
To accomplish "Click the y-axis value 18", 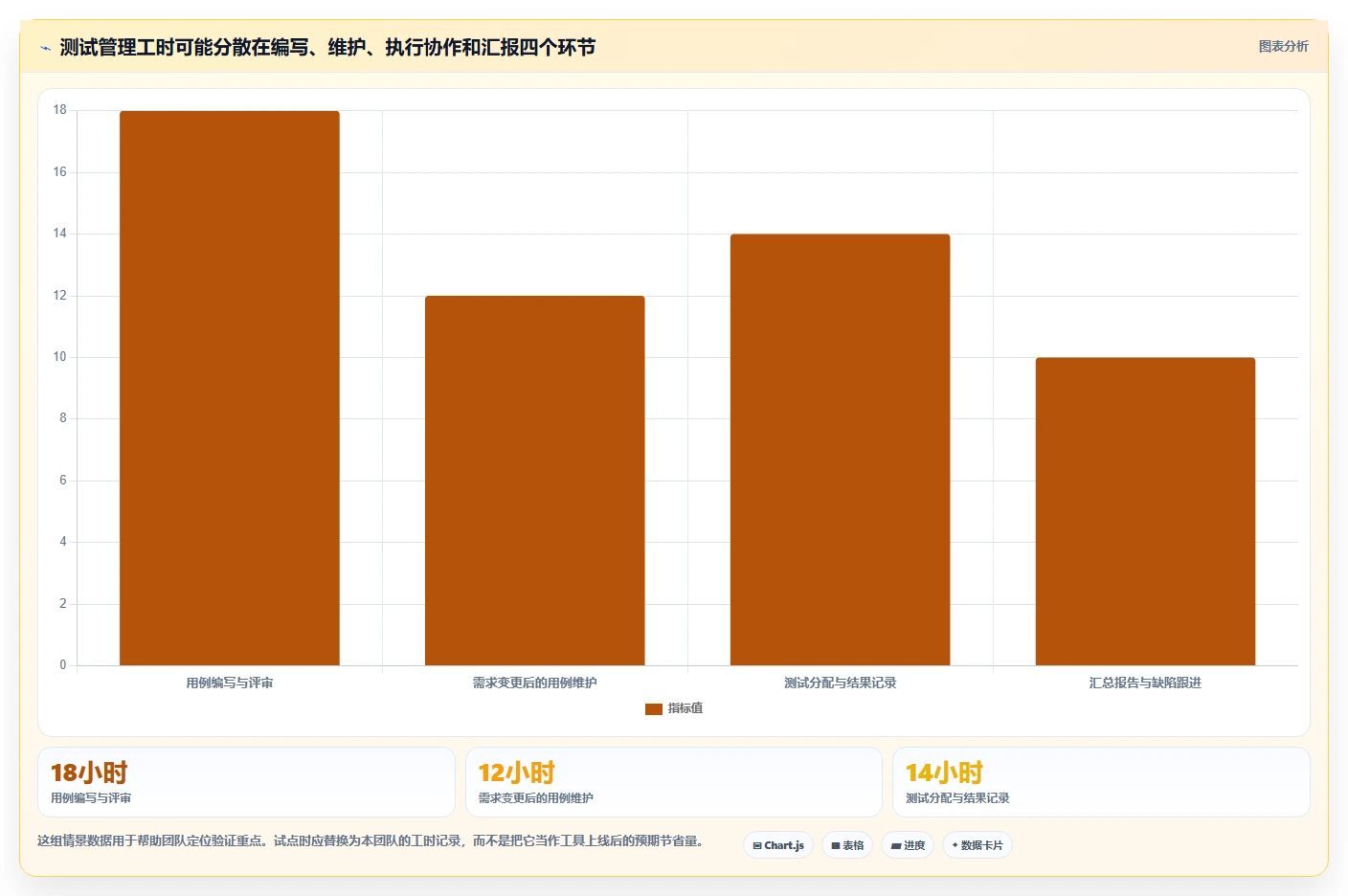I will (60, 110).
